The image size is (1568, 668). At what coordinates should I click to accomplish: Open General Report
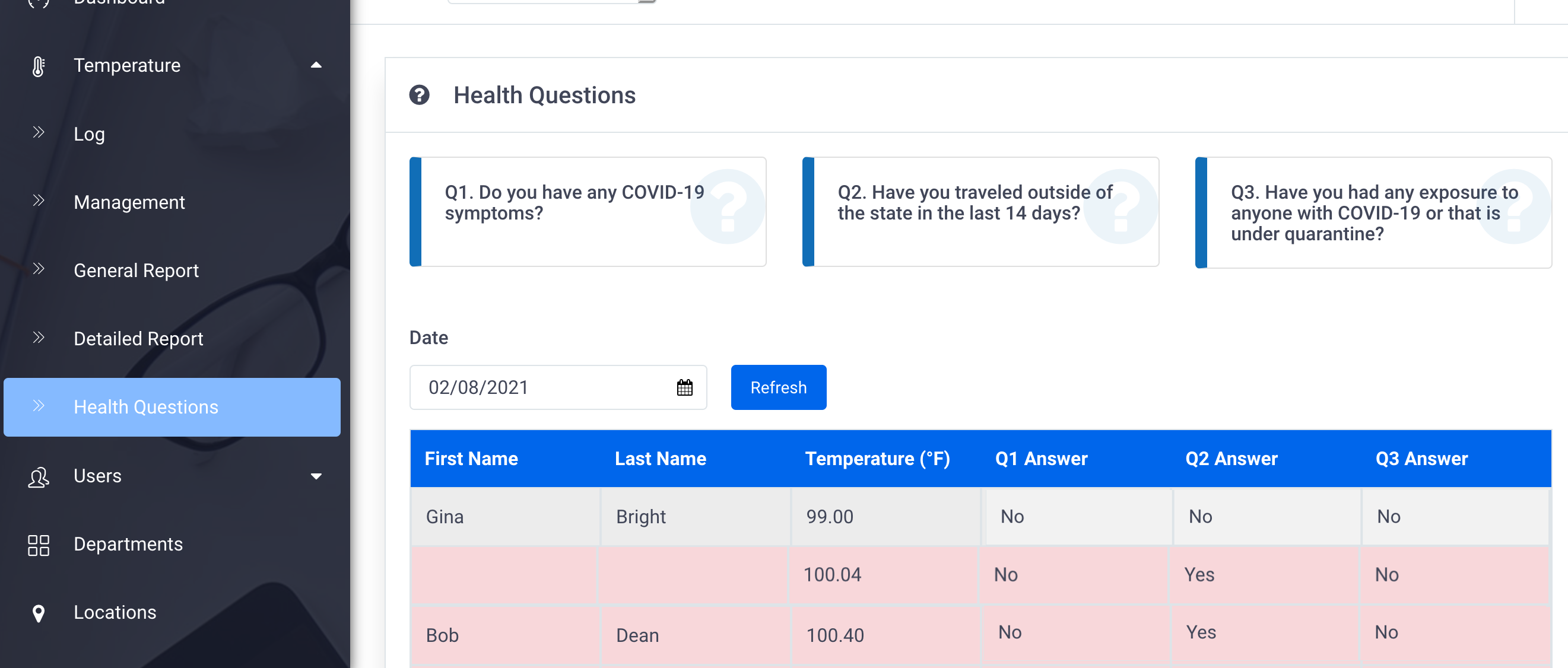(136, 270)
